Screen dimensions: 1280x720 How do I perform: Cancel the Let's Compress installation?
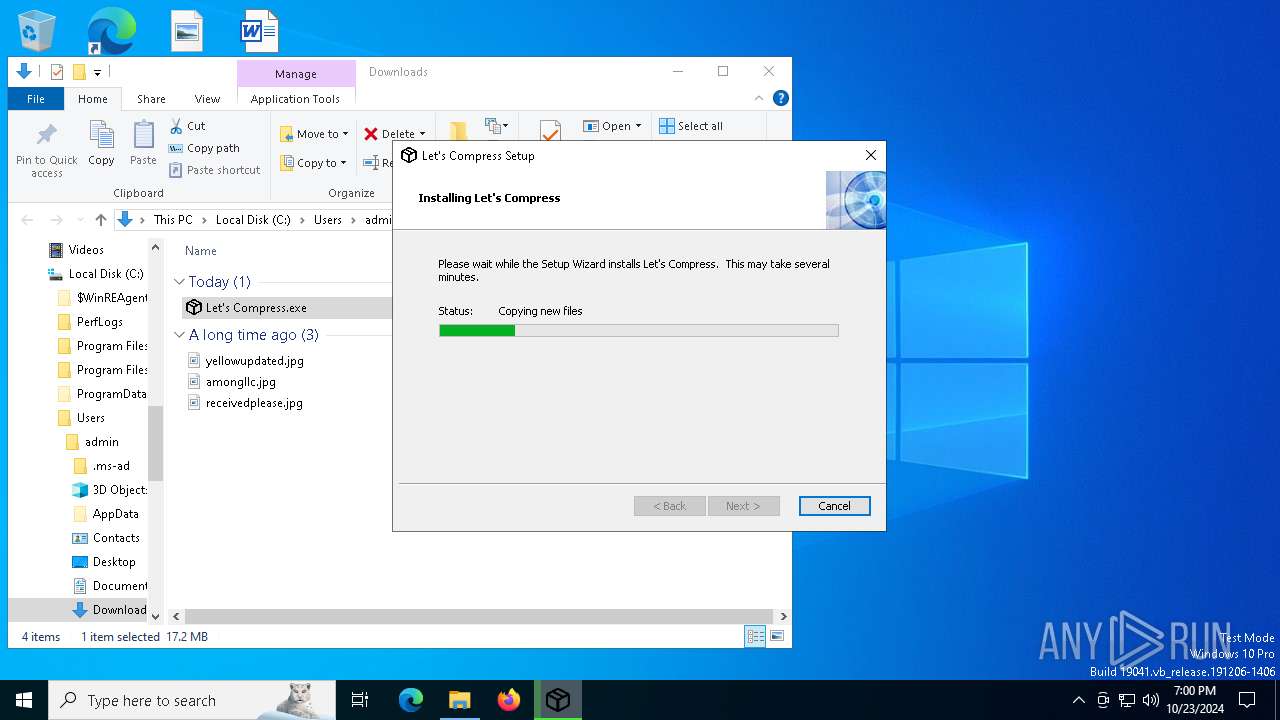click(x=834, y=506)
